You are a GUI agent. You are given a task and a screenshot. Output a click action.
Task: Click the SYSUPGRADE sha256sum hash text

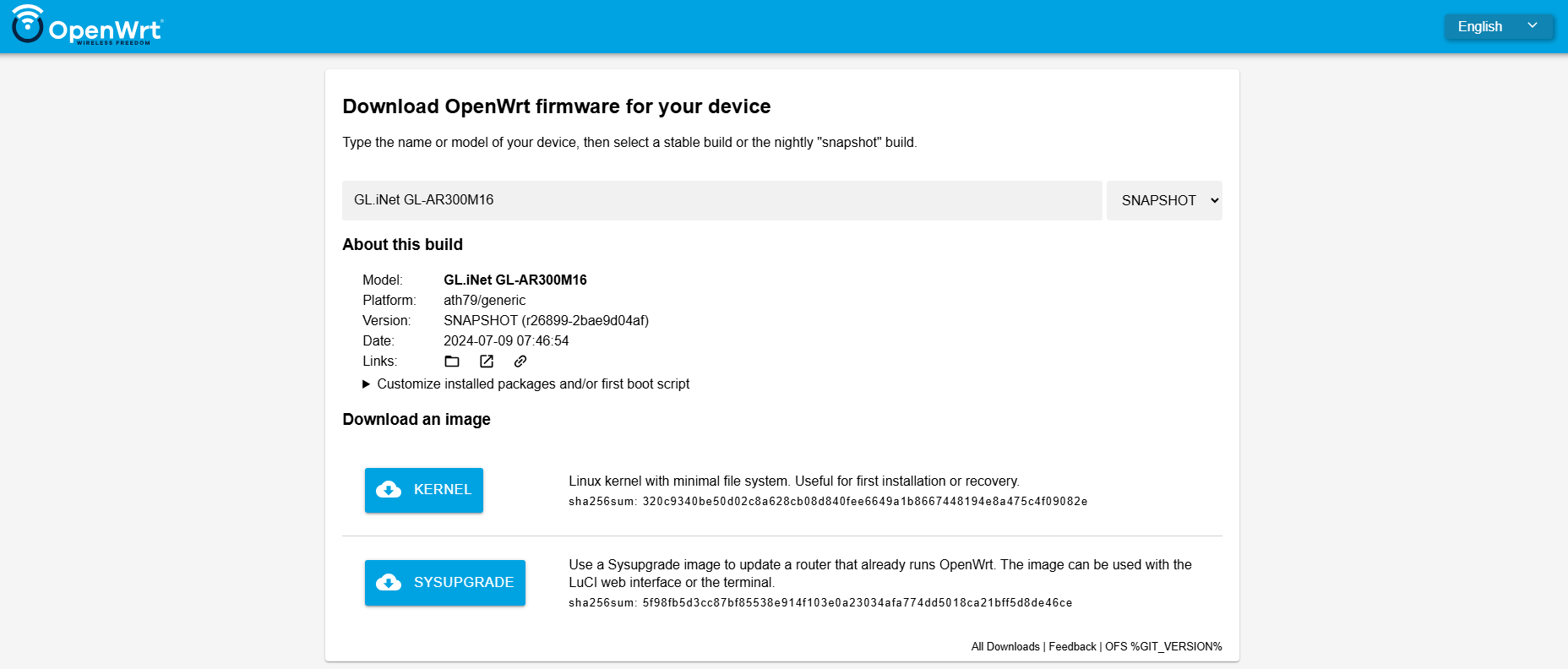857,603
